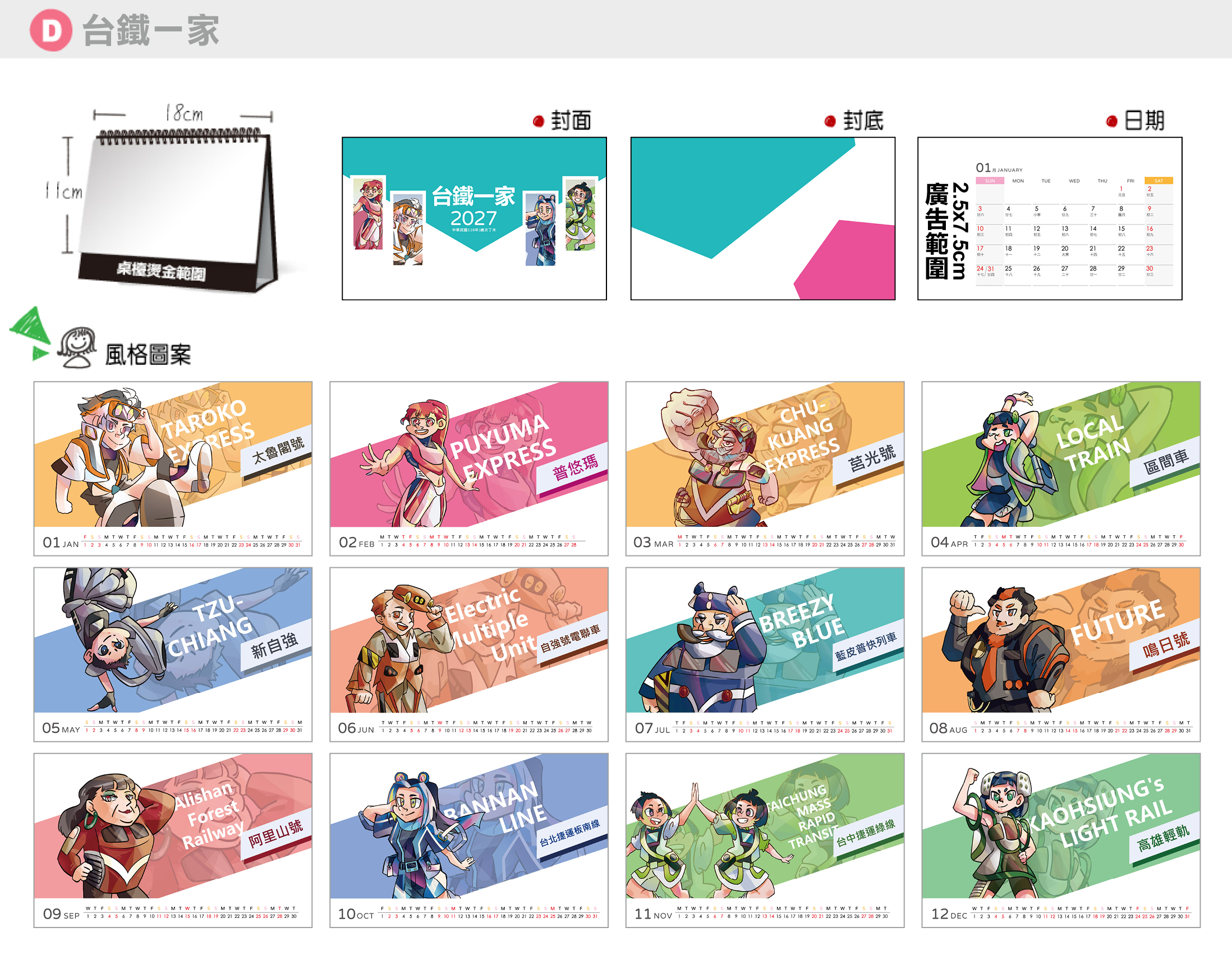The image size is (1232, 955).
Task: Click the red dot beside 日期
Action: tap(1111, 121)
